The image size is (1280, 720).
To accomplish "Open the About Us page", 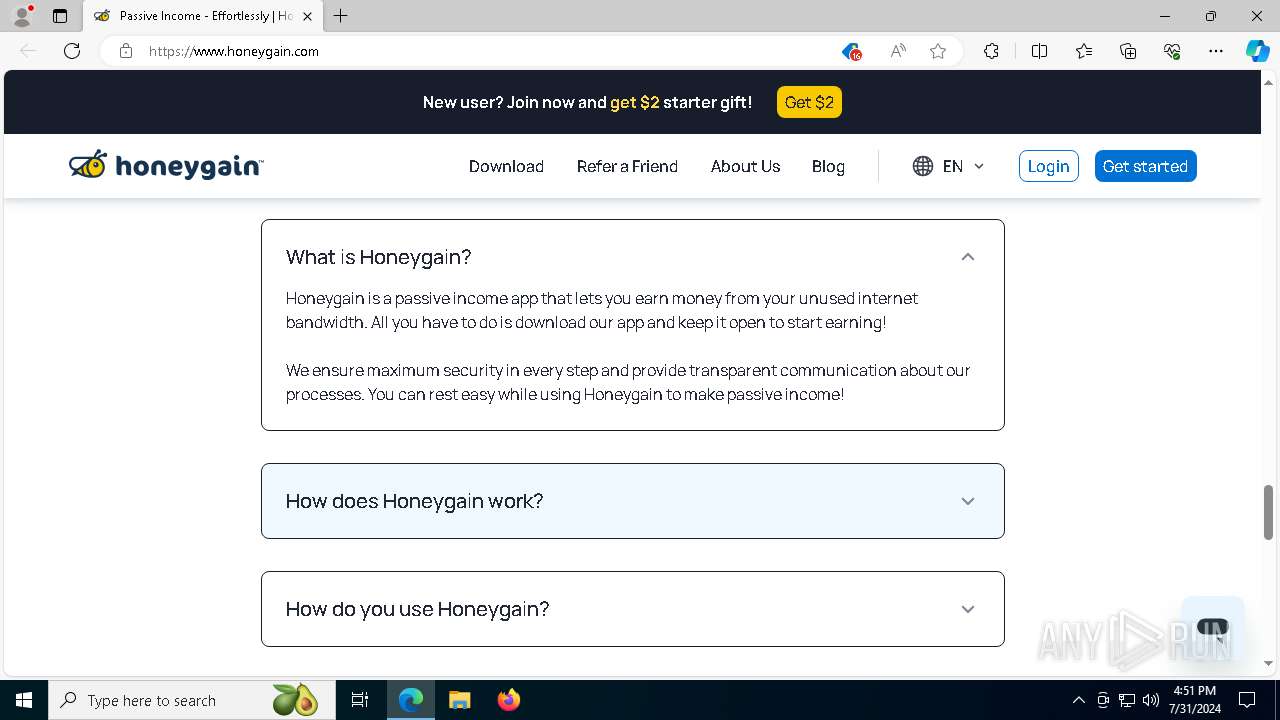I will tap(745, 166).
